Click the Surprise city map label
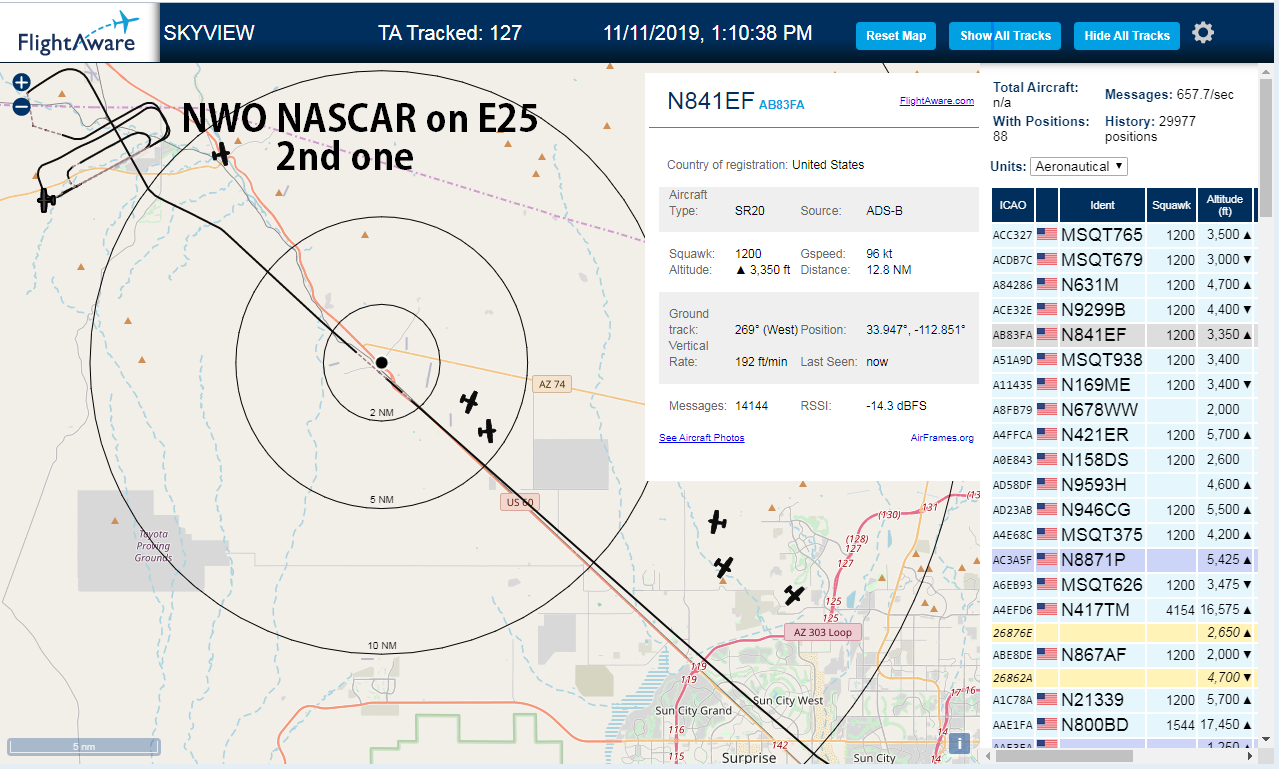 [x=749, y=758]
